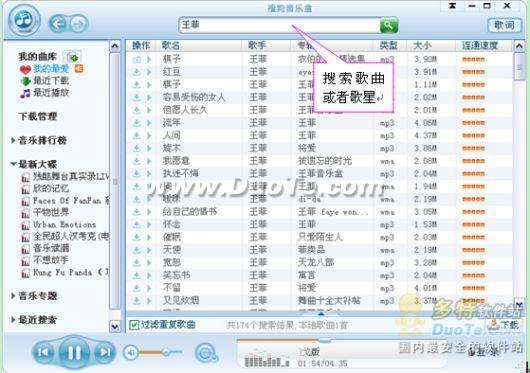This screenshot has height=373, width=530.
Task: Expand the 最近搜索 section
Action: (x=34, y=320)
